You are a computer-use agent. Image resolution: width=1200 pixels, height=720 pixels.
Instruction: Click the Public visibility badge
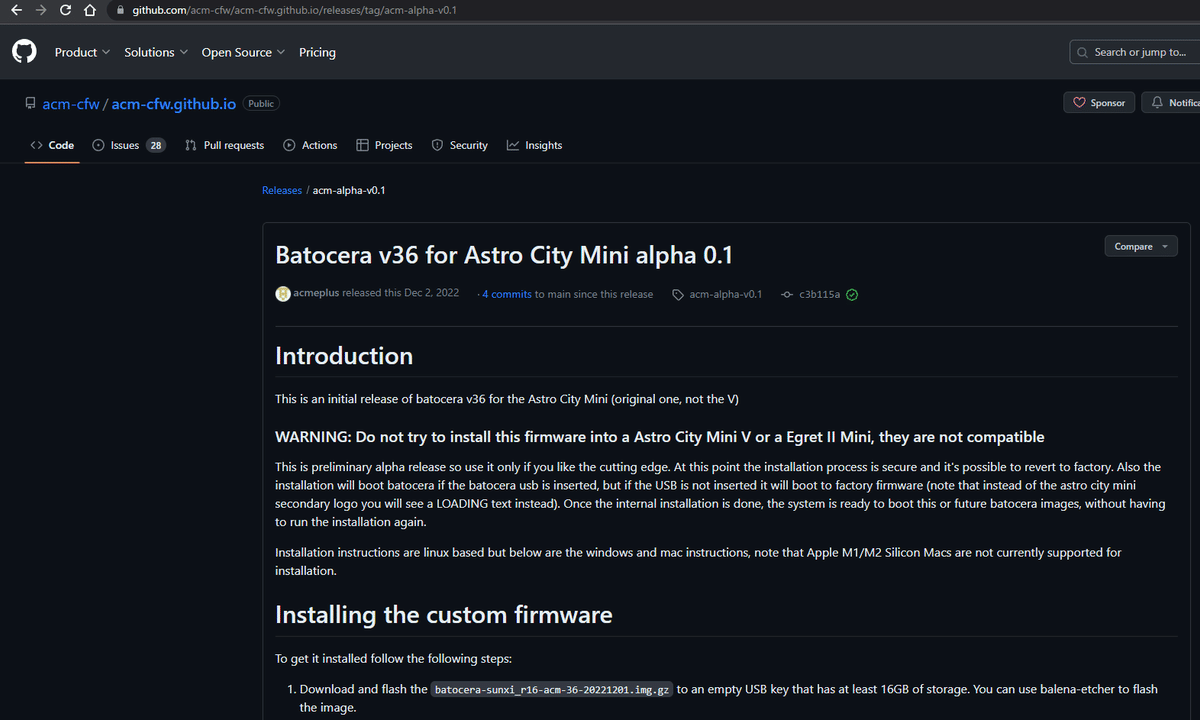point(261,103)
